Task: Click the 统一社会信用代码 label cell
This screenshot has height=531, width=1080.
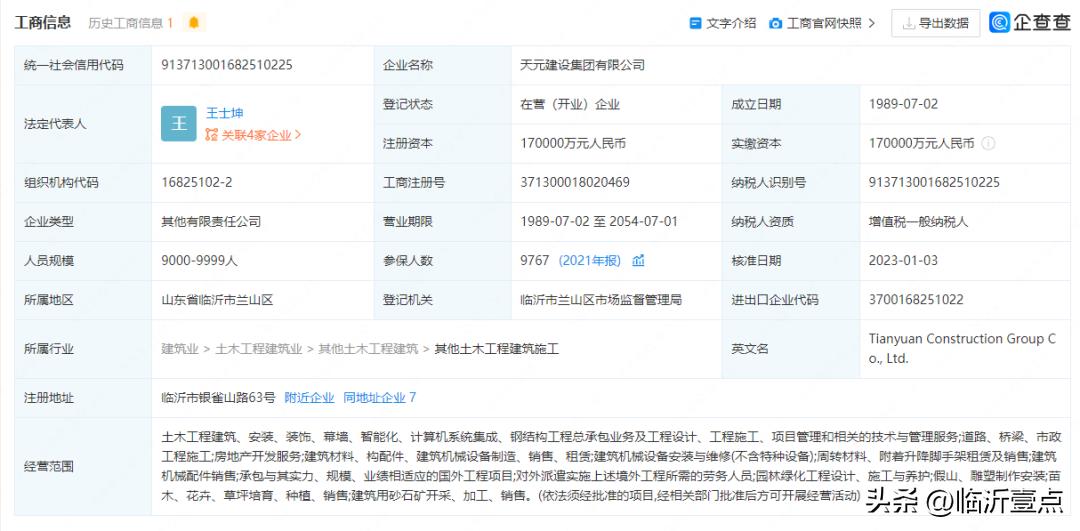Action: tap(83, 65)
